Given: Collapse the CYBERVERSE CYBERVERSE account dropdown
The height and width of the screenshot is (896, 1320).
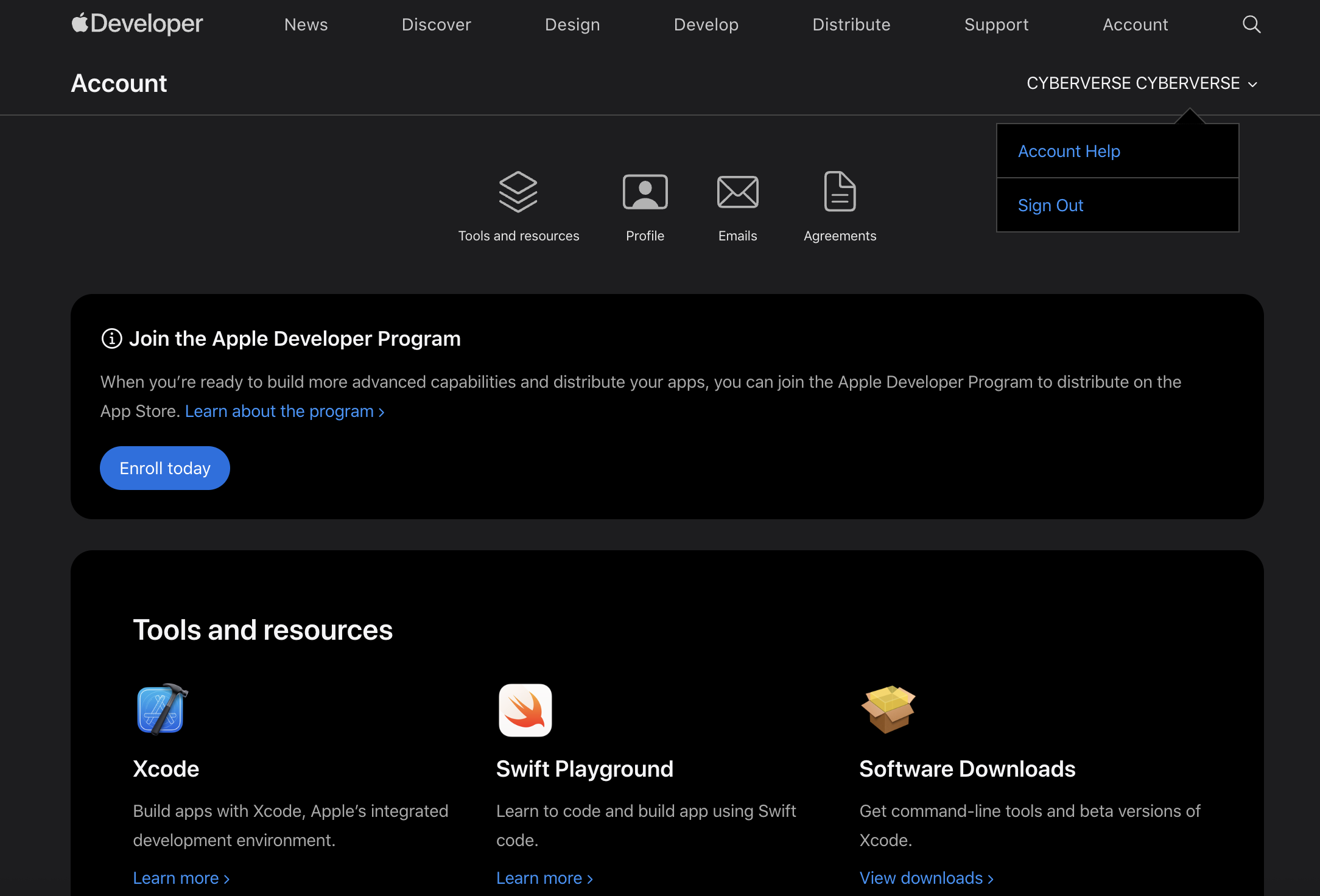Looking at the screenshot, I should click(x=1142, y=83).
